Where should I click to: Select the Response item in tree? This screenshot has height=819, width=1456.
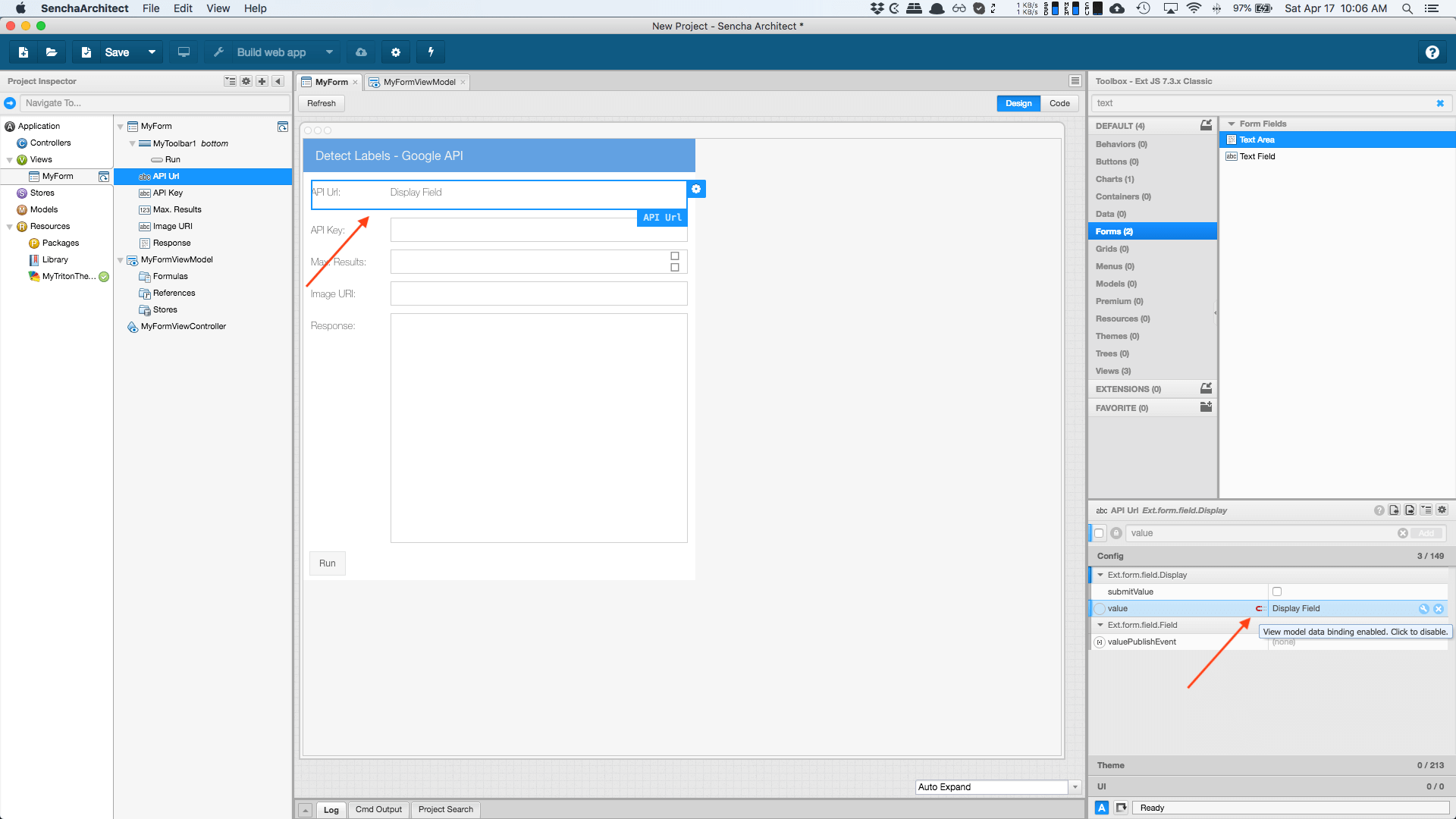pyautogui.click(x=171, y=243)
